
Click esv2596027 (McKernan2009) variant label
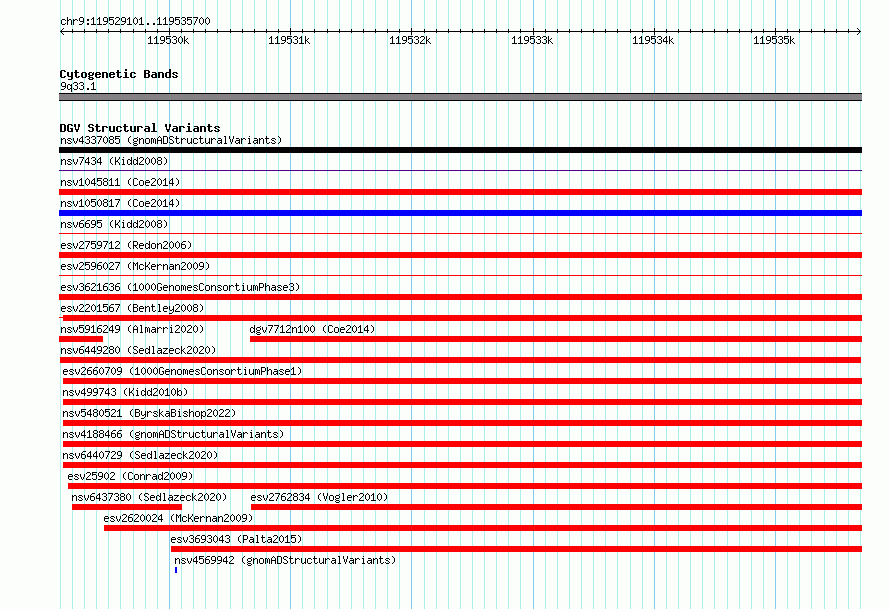135,266
